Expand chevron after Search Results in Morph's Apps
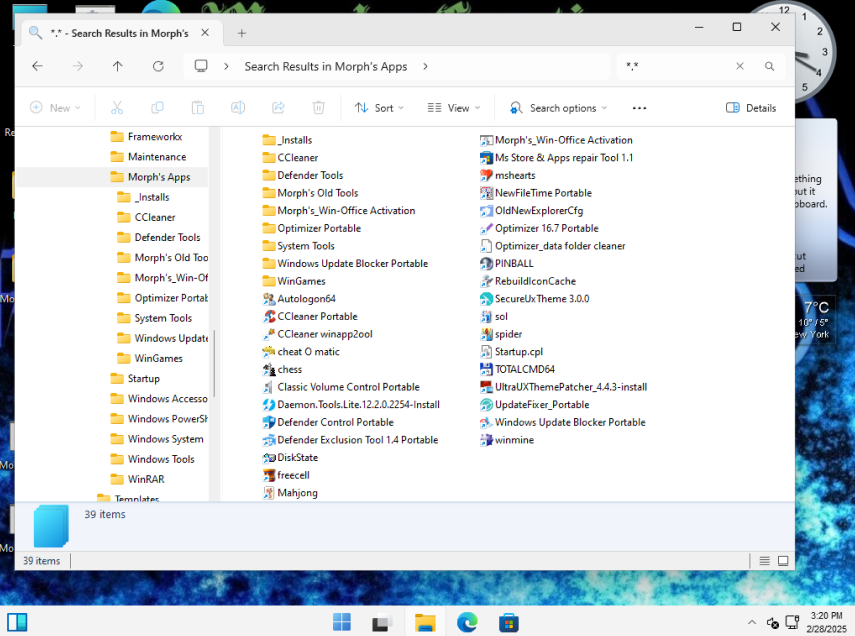 click(x=425, y=67)
